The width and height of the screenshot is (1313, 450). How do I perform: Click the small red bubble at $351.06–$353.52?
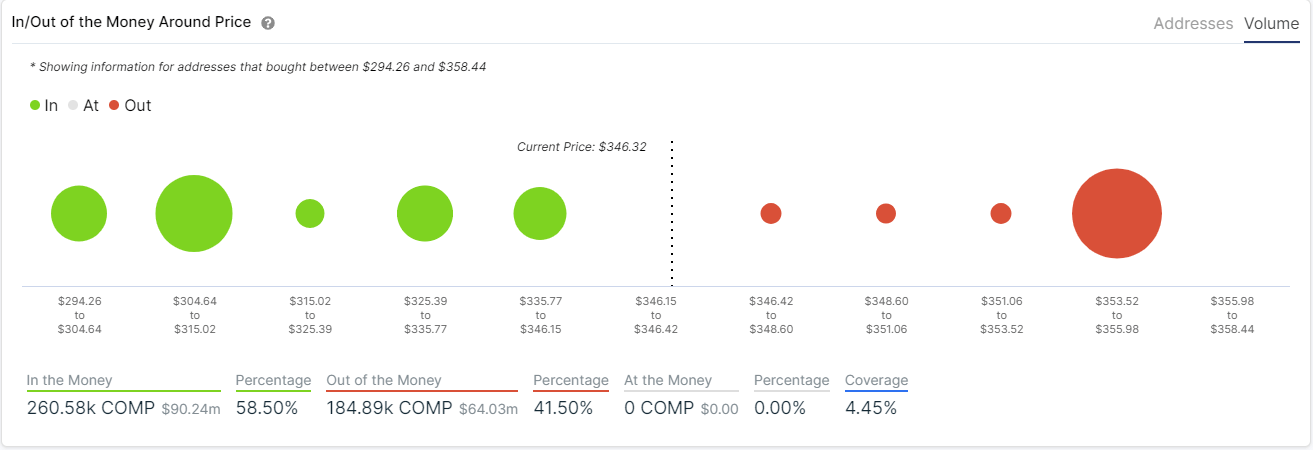point(1001,213)
